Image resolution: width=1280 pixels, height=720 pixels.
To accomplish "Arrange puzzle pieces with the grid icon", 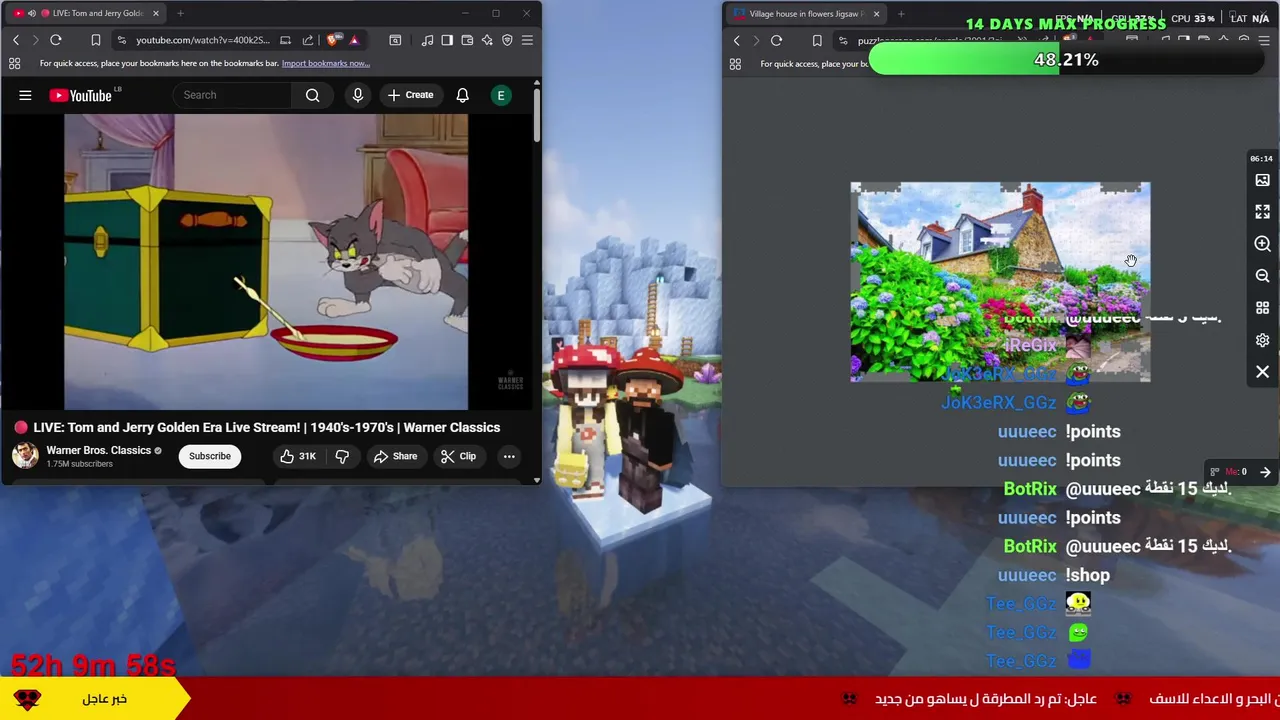I will [1262, 308].
